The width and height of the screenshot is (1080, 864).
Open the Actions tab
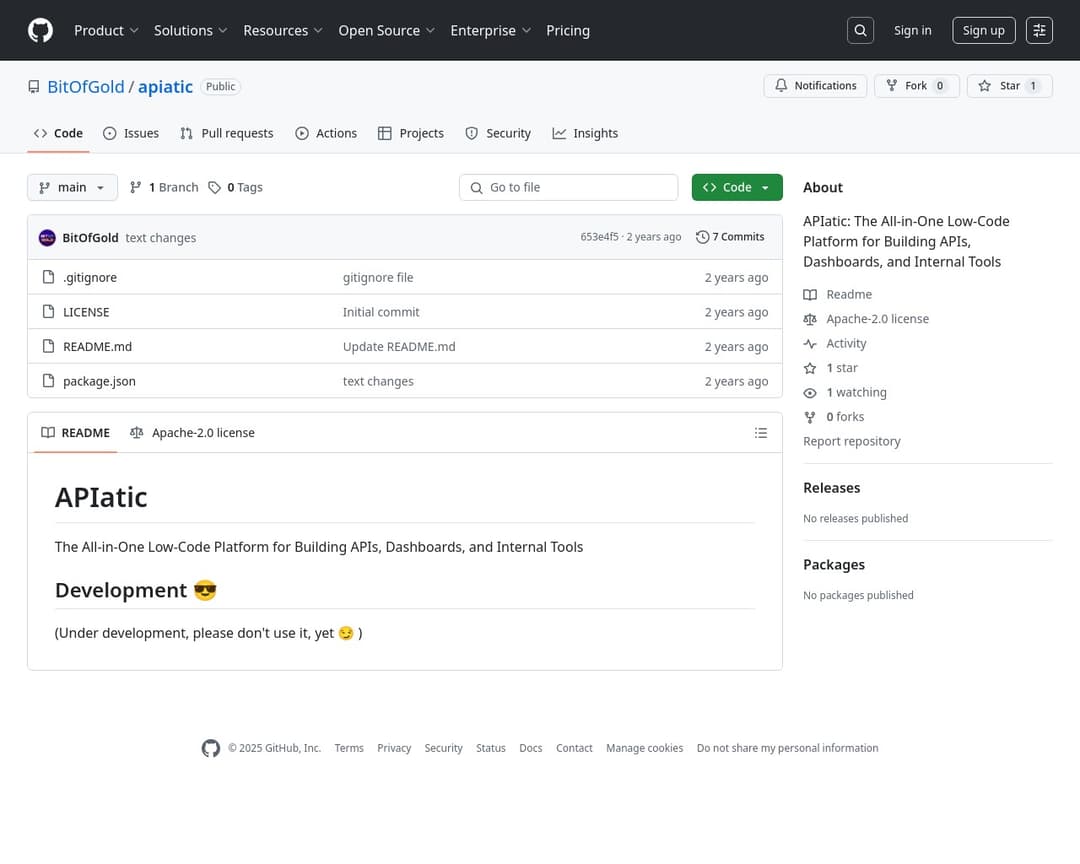[326, 133]
